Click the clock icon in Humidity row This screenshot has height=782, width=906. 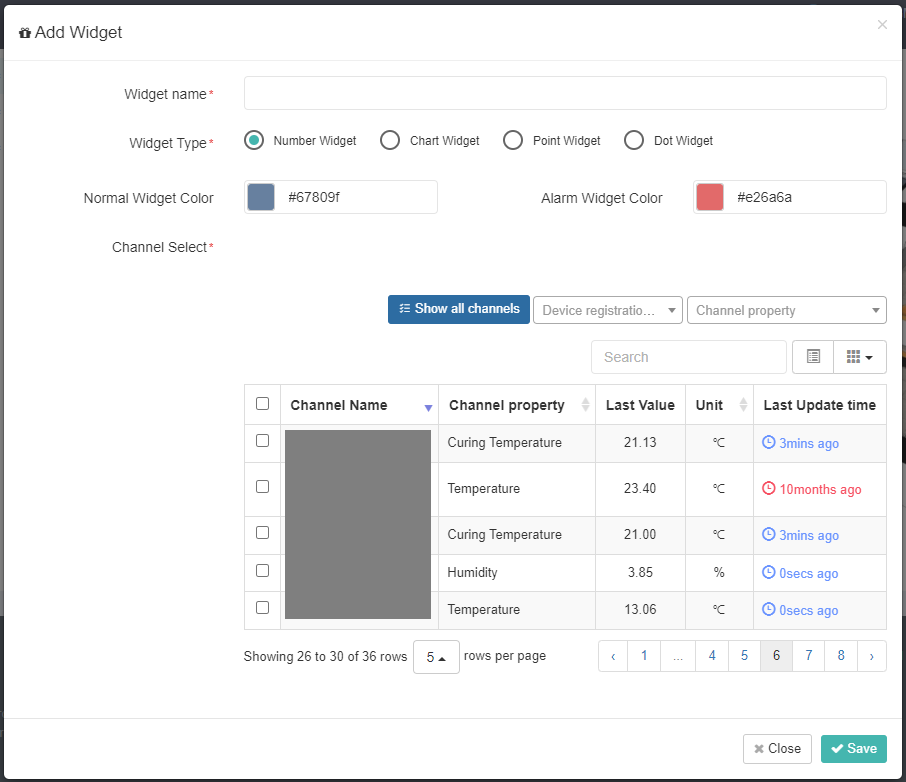tap(768, 572)
